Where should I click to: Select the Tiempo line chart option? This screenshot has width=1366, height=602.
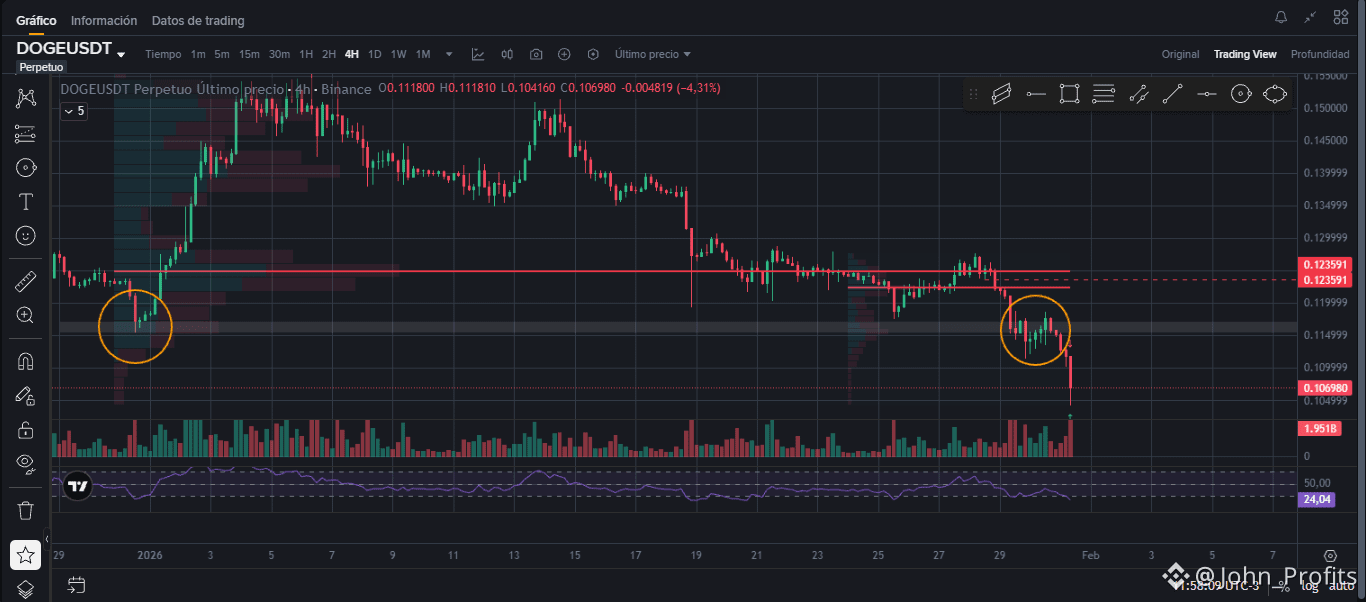(163, 54)
